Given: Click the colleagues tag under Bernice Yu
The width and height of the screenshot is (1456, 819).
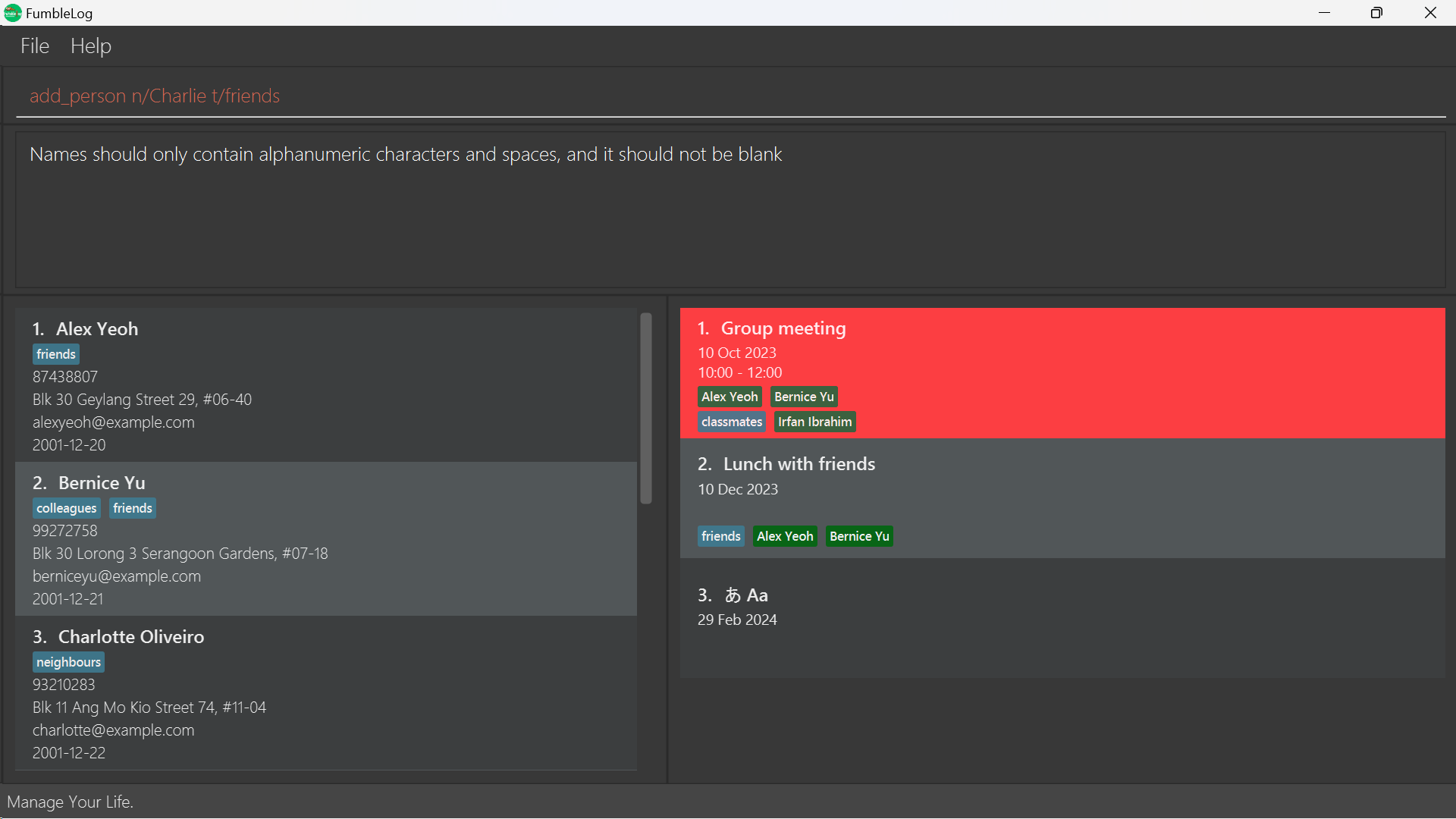Looking at the screenshot, I should pos(67,508).
